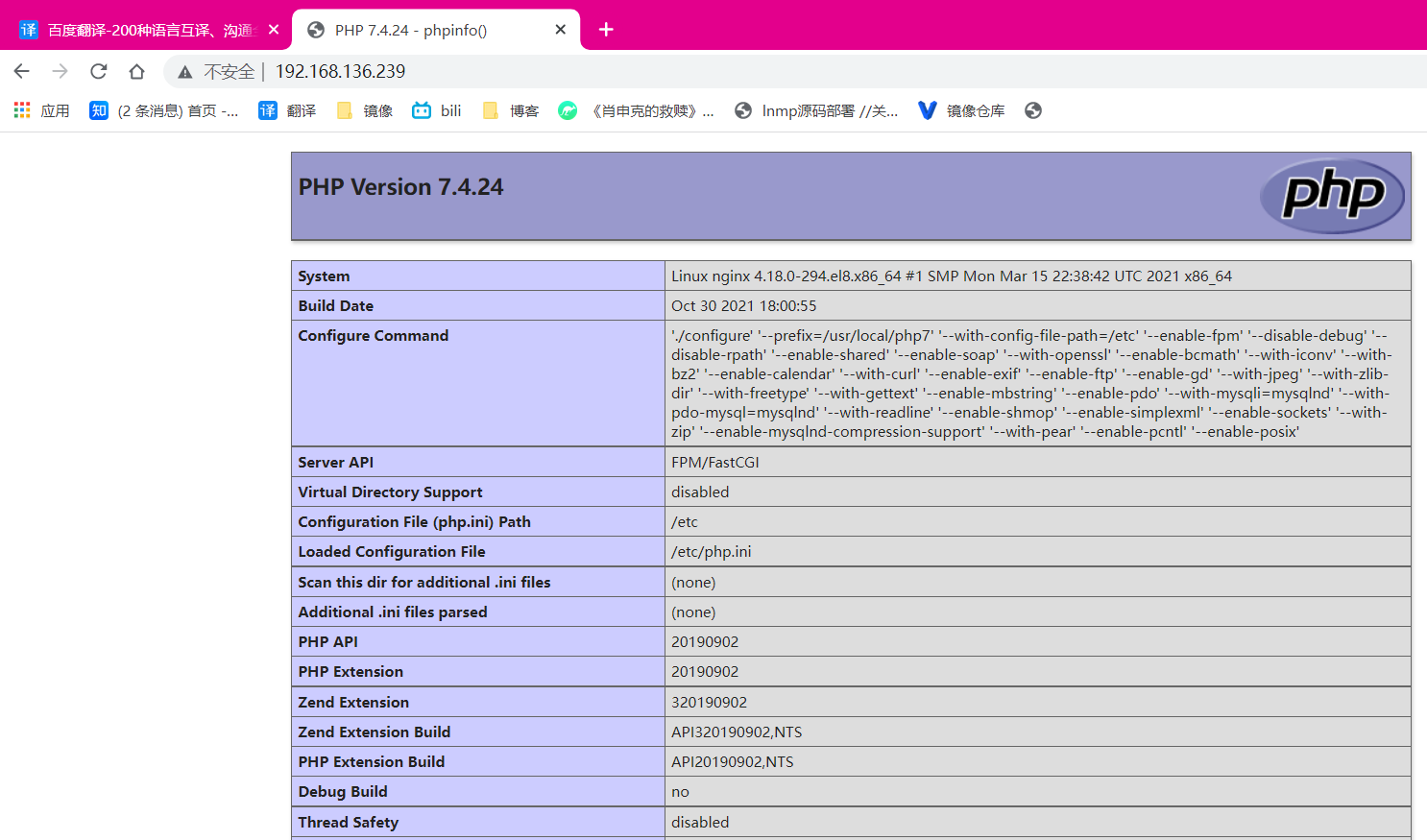Viewport: 1427px width, 840px height.
Task: Click the PHP API label
Action: (x=327, y=642)
